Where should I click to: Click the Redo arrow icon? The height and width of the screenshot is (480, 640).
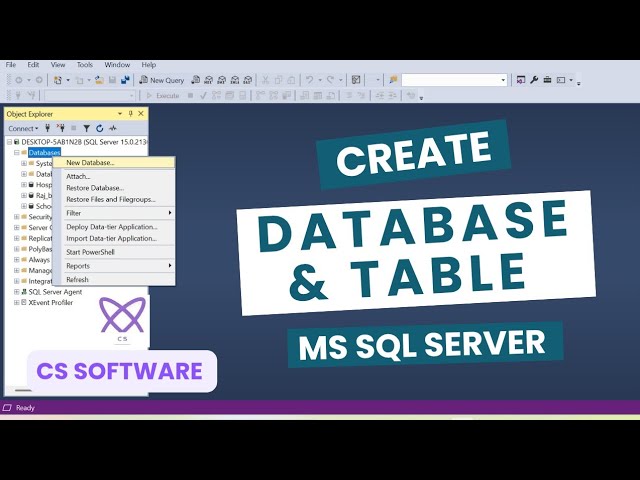pyautogui.click(x=330, y=80)
